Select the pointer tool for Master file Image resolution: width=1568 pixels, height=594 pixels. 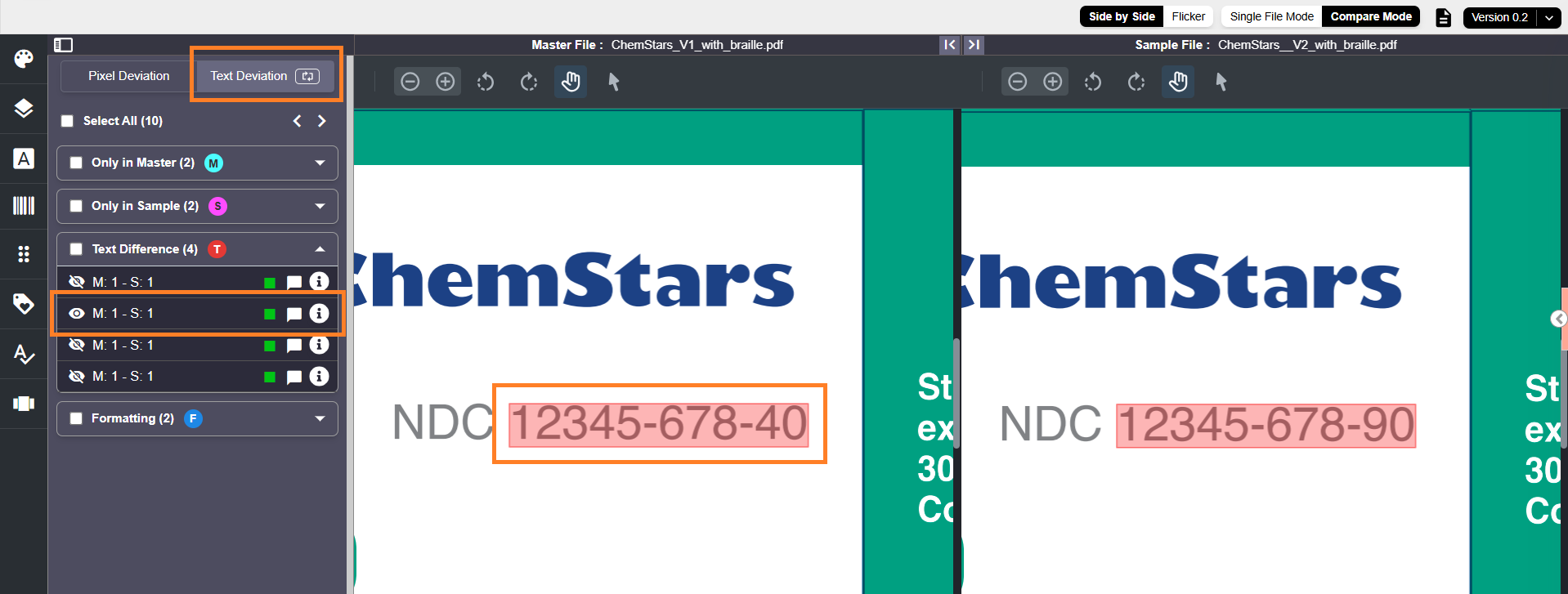click(614, 82)
